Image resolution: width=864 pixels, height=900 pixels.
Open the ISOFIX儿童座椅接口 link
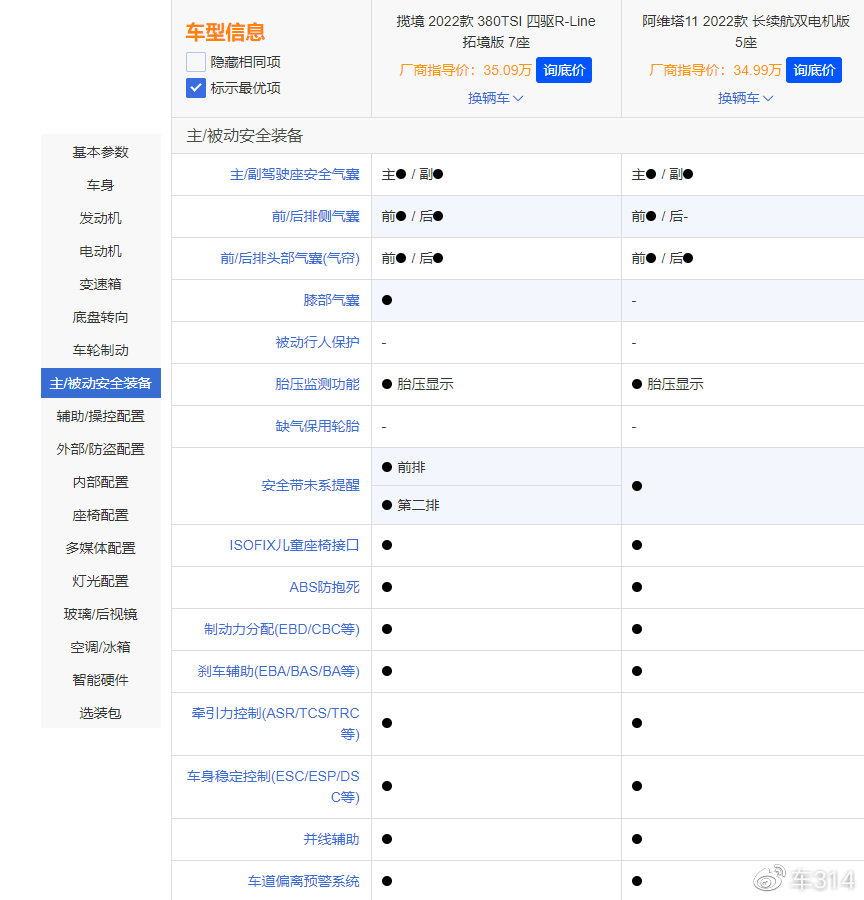click(295, 545)
